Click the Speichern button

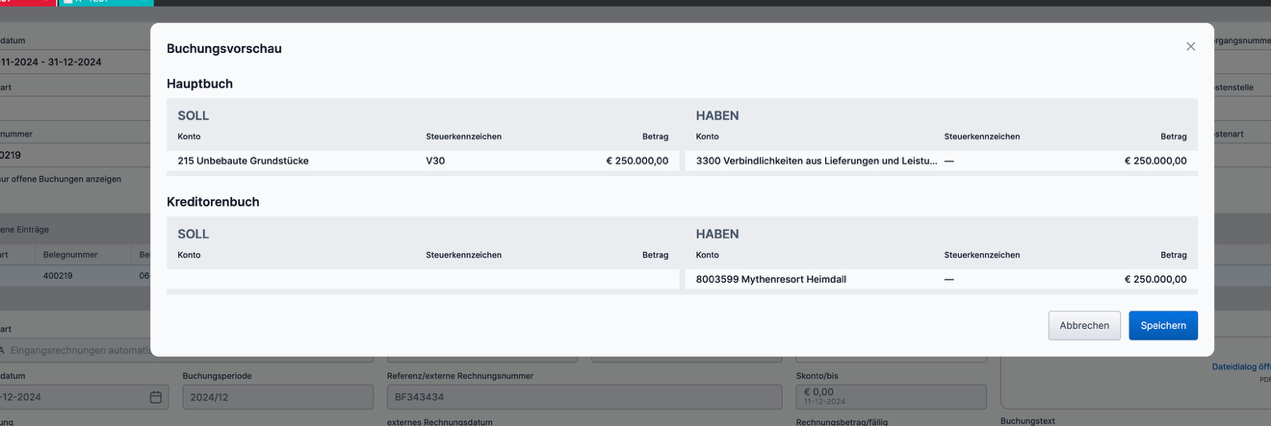[1162, 325]
